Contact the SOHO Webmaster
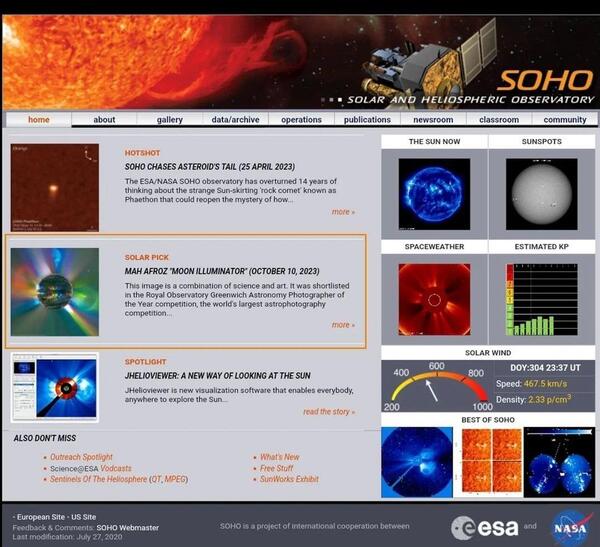 point(127,528)
